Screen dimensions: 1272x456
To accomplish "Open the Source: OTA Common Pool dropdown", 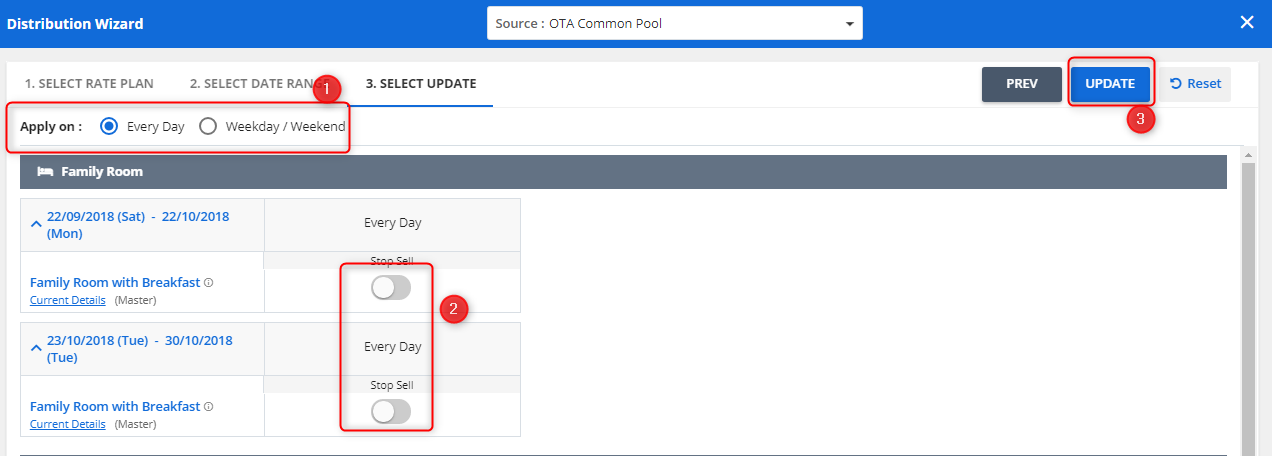I will pos(675,23).
